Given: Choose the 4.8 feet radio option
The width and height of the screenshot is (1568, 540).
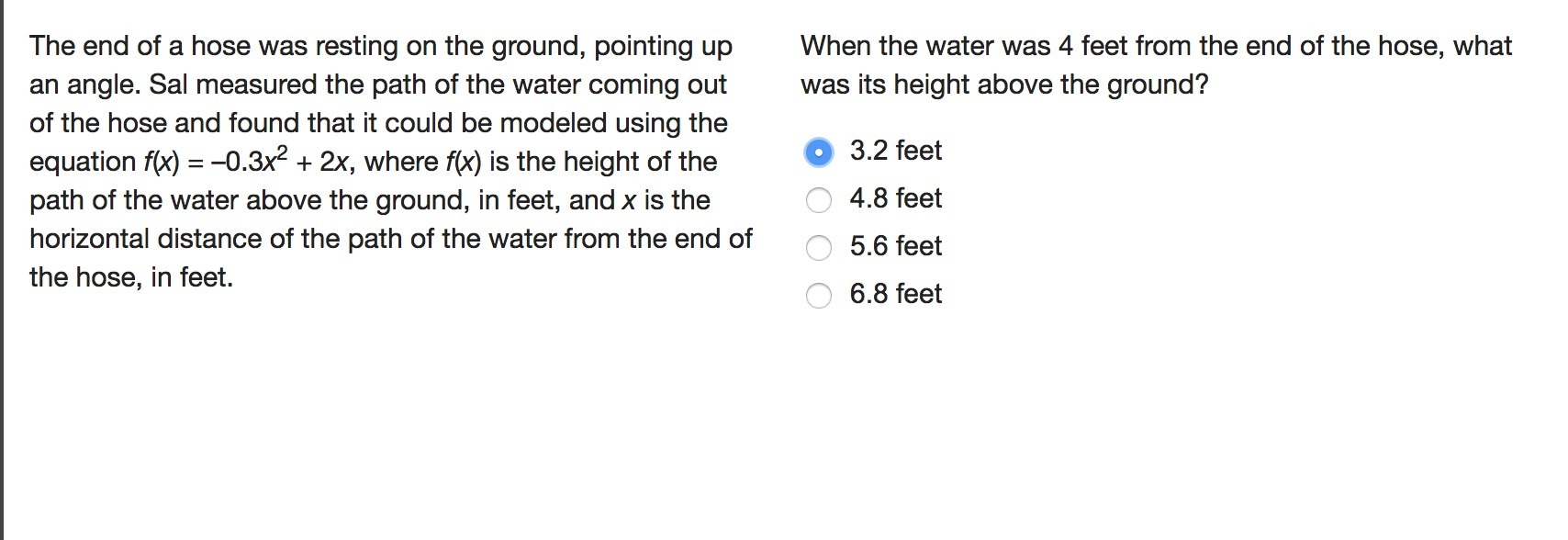Looking at the screenshot, I should tap(818, 199).
